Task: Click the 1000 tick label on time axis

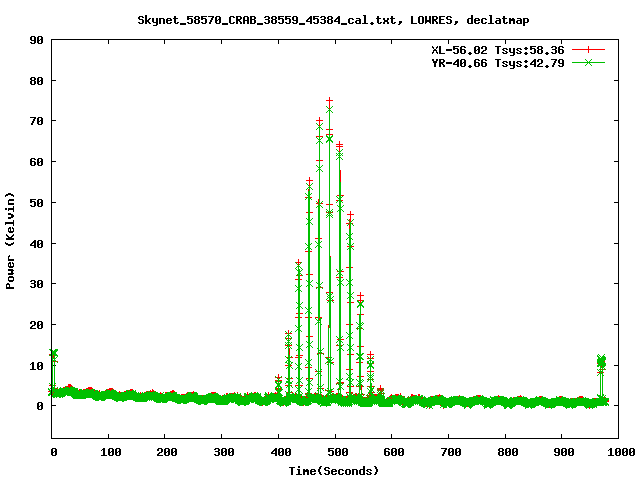Action: tap(621, 452)
